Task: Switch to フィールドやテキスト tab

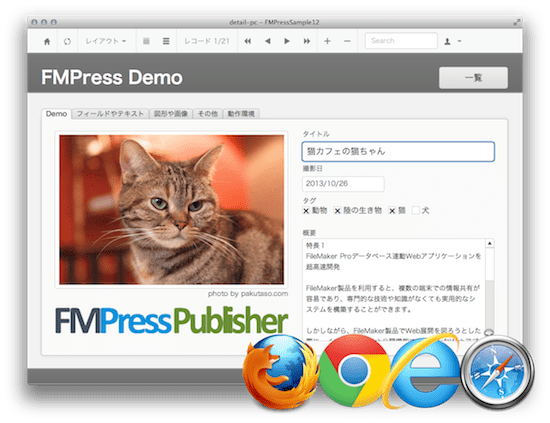Action: pos(110,114)
